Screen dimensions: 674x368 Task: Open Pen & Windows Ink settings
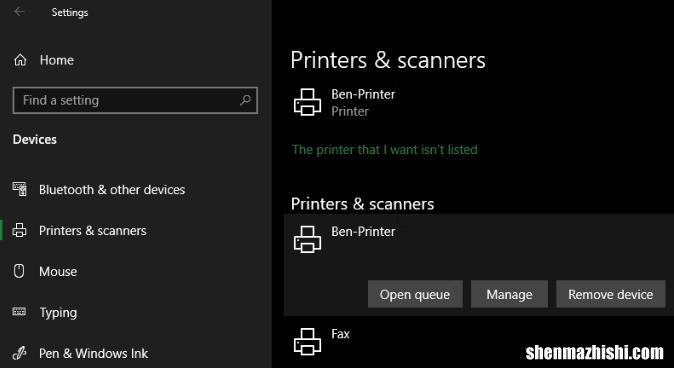pyautogui.click(x=94, y=353)
